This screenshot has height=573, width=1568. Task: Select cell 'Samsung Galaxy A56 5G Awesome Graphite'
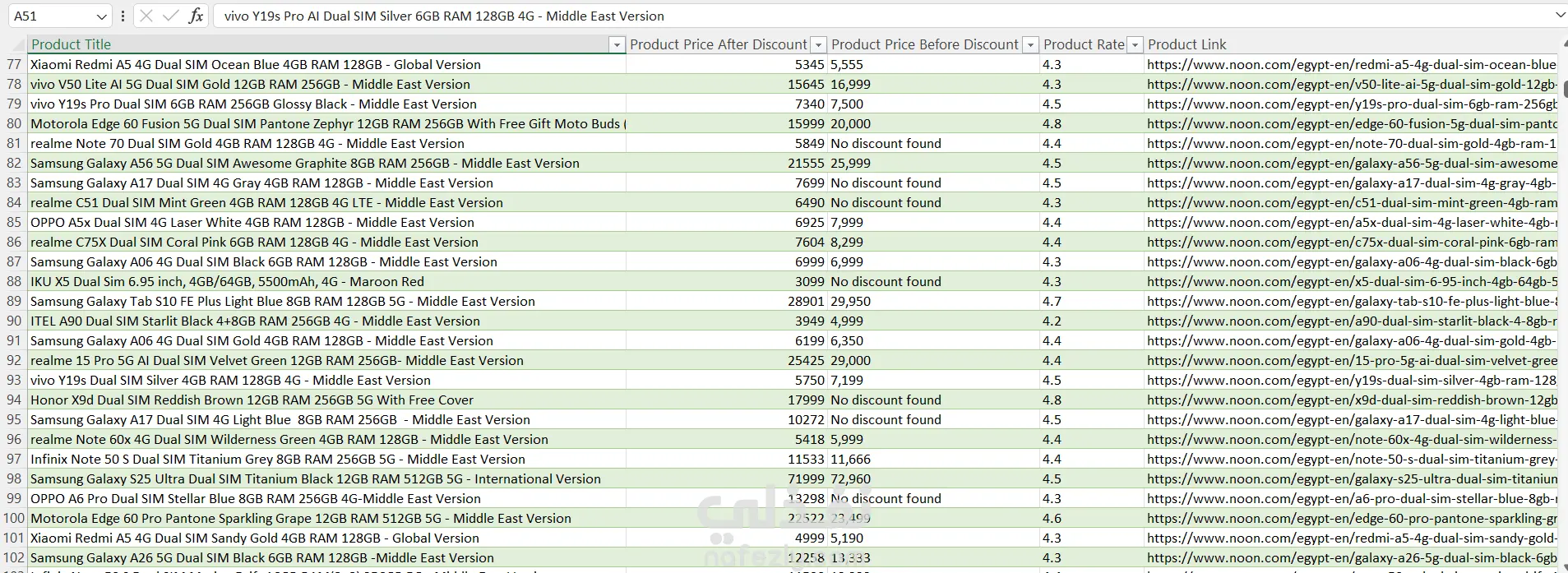(327, 163)
